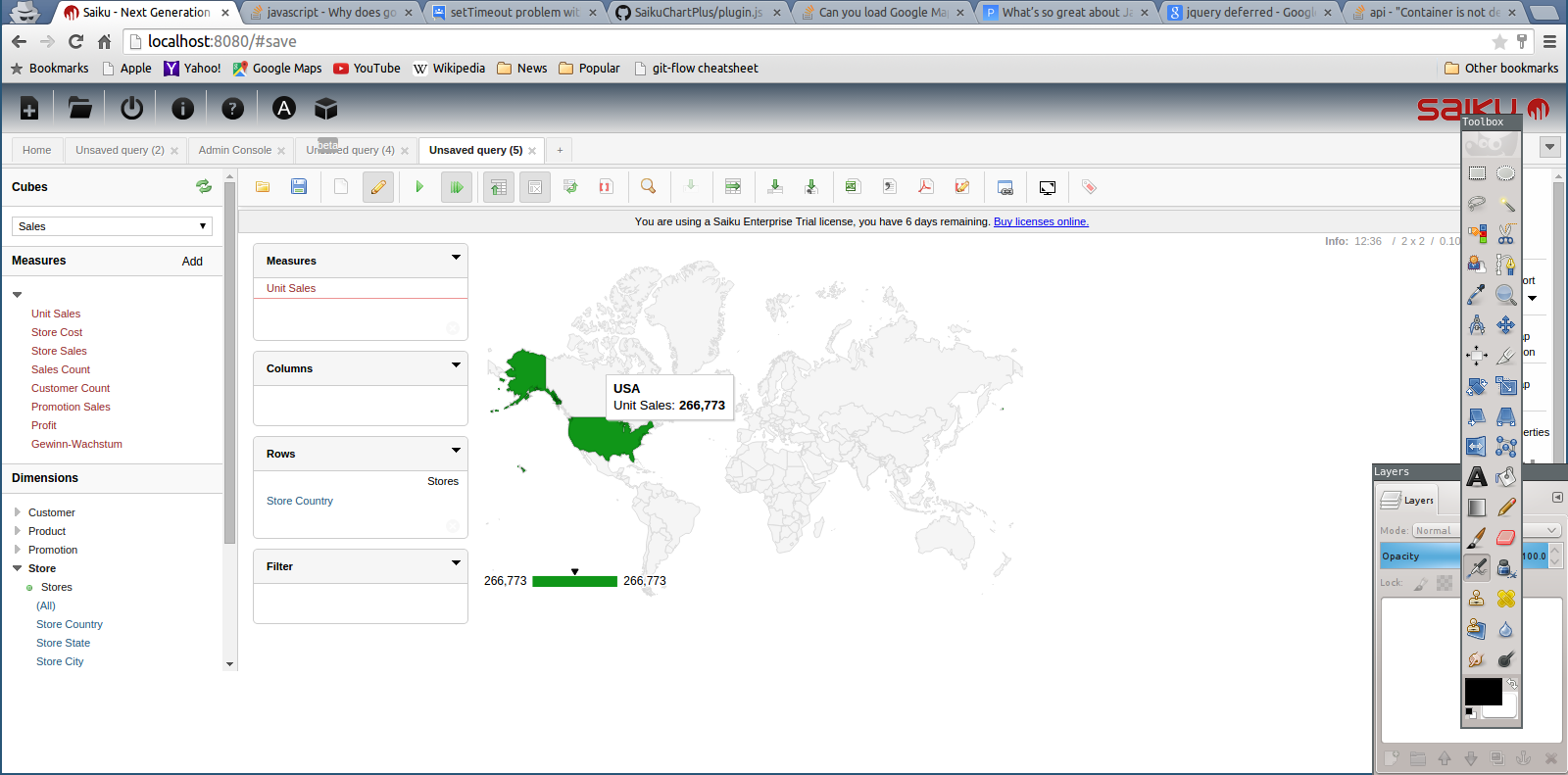Image resolution: width=1568 pixels, height=775 pixels.
Task: Open the Rows drop zone menu arrow
Action: (x=456, y=451)
